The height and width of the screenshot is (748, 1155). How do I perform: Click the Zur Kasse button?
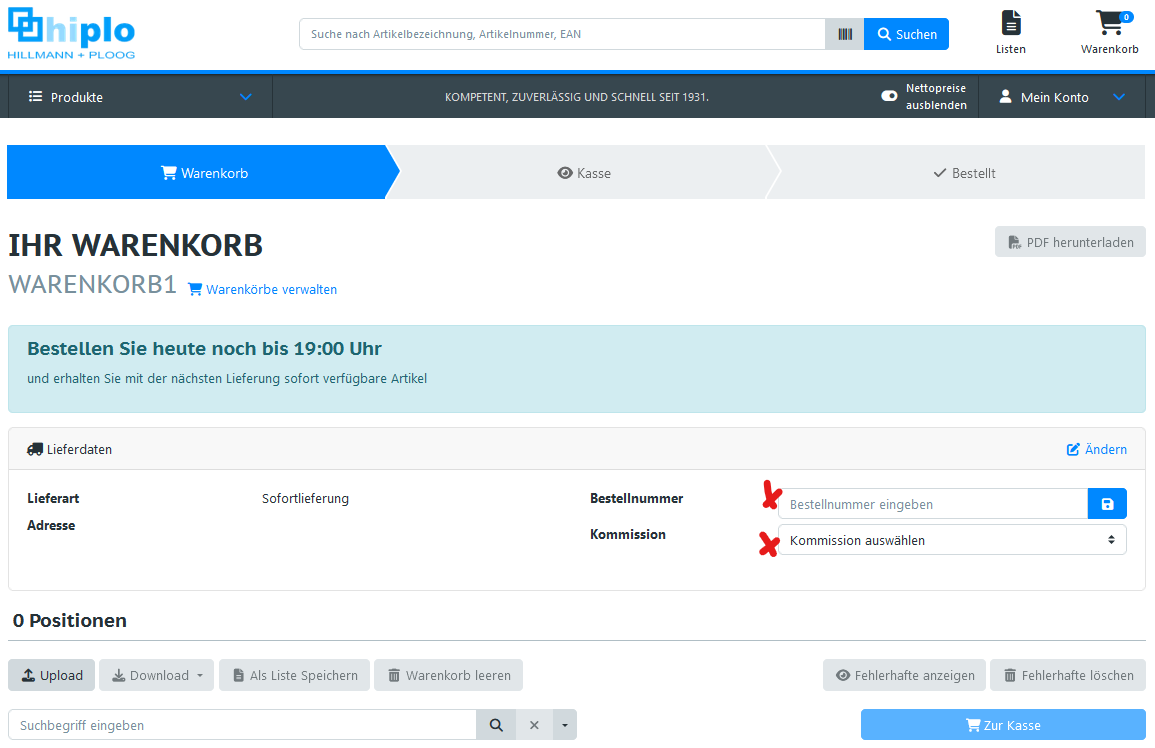coord(1002,725)
